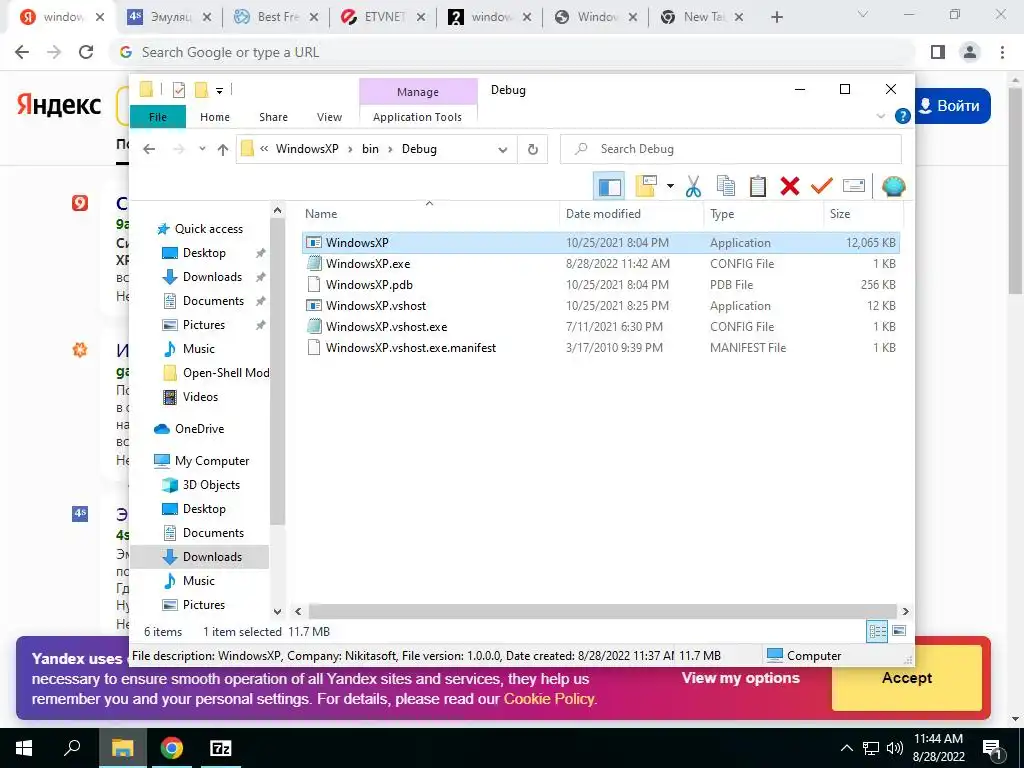Sort by the Size column header
This screenshot has height=768, width=1024.
(x=863, y=214)
